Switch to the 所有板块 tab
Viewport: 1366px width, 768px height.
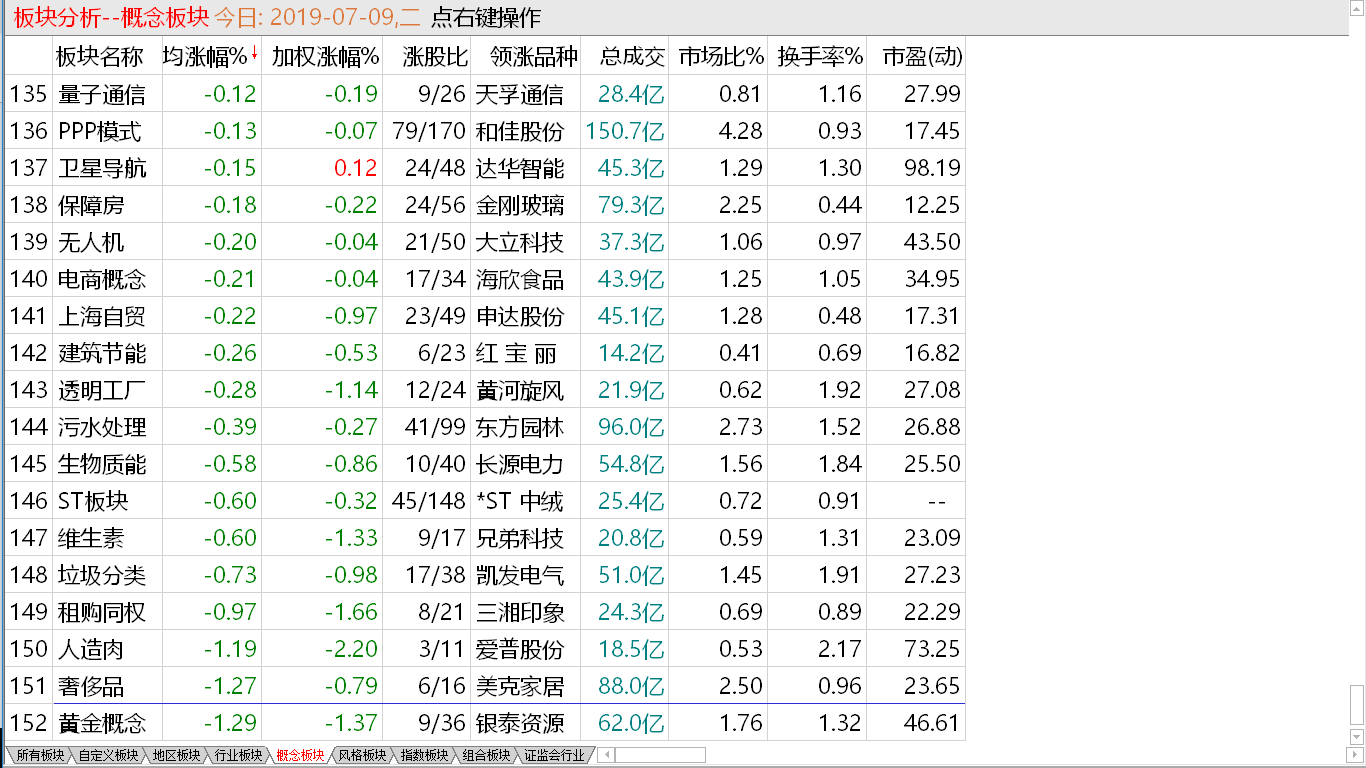tap(40, 755)
